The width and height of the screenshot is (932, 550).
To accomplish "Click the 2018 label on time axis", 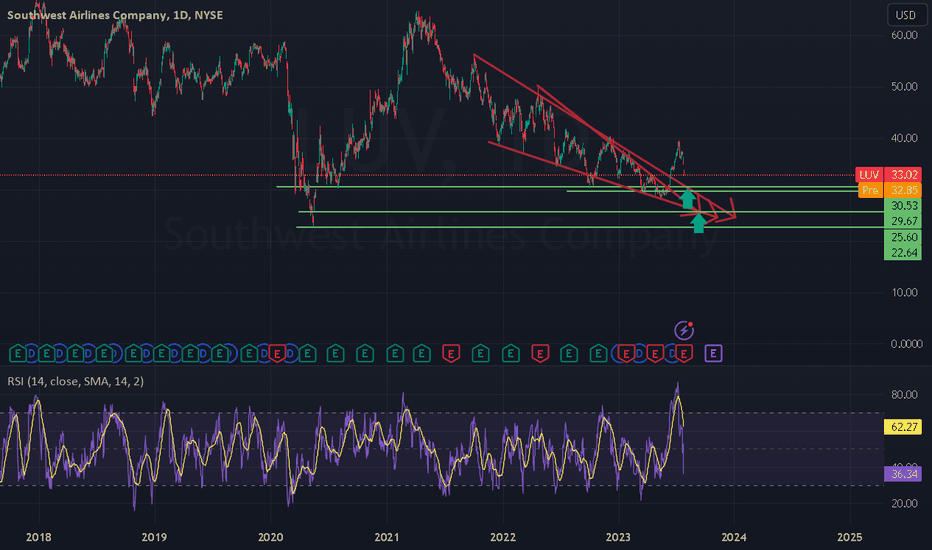I will coord(39,538).
